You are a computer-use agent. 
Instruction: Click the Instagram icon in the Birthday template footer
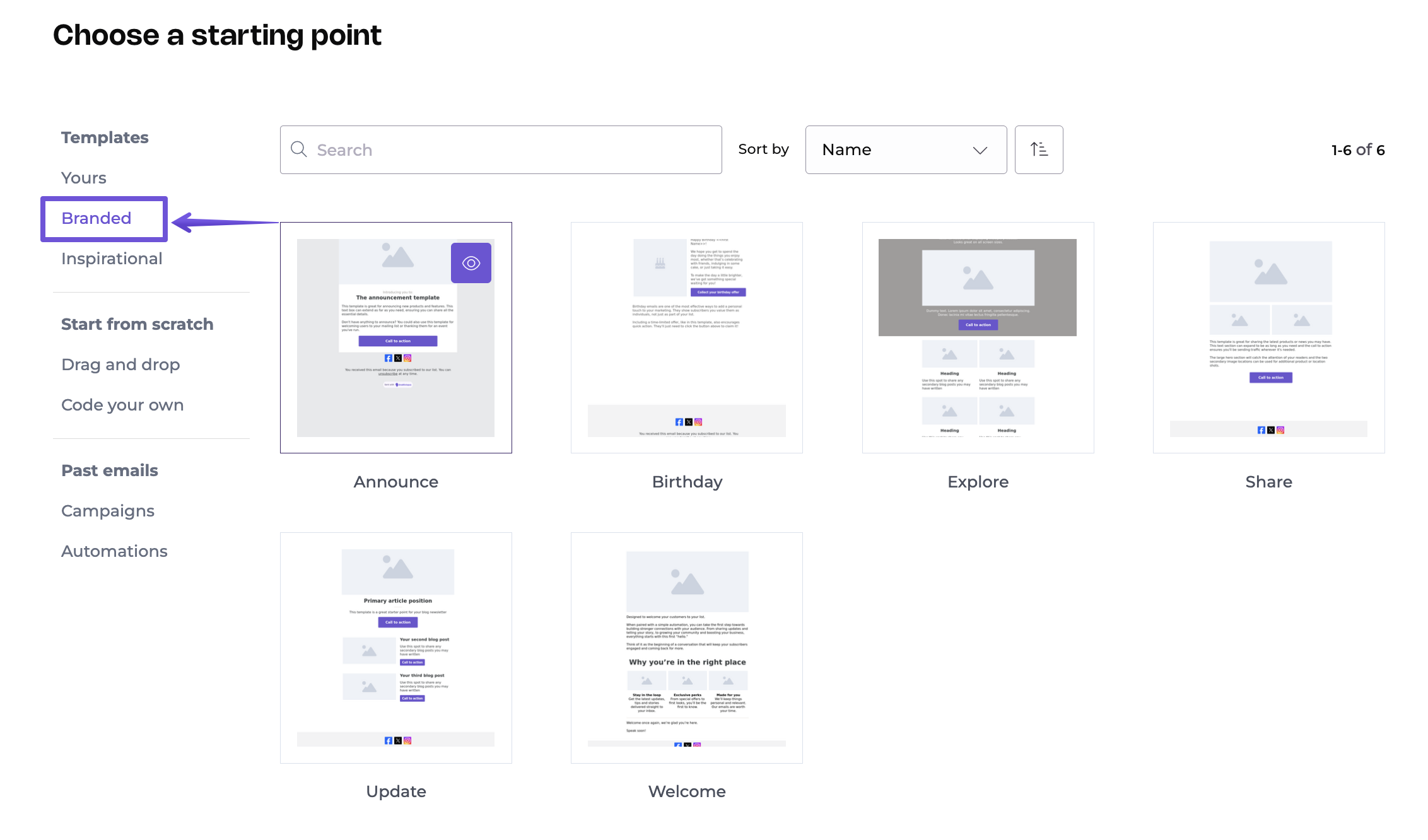click(x=698, y=422)
